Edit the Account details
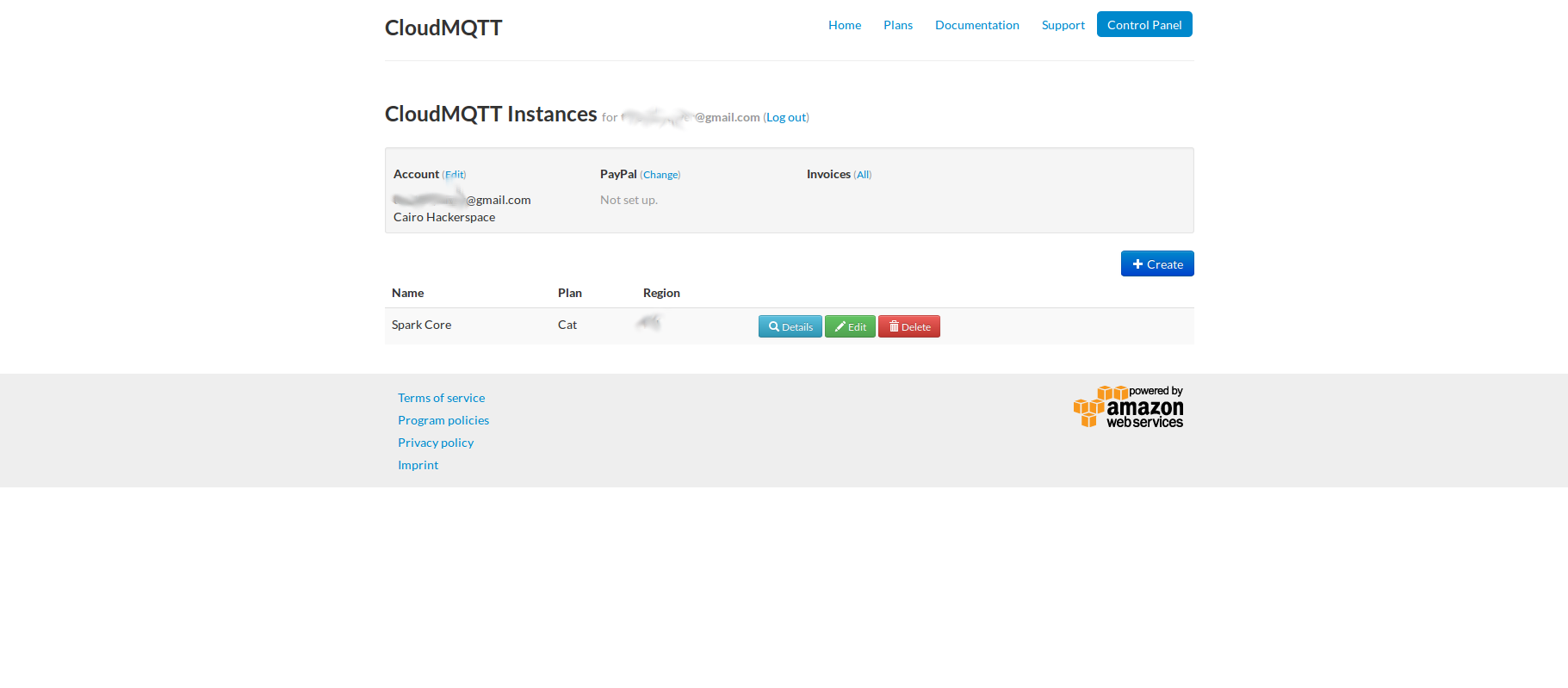Image resolution: width=1568 pixels, height=688 pixels. point(455,175)
